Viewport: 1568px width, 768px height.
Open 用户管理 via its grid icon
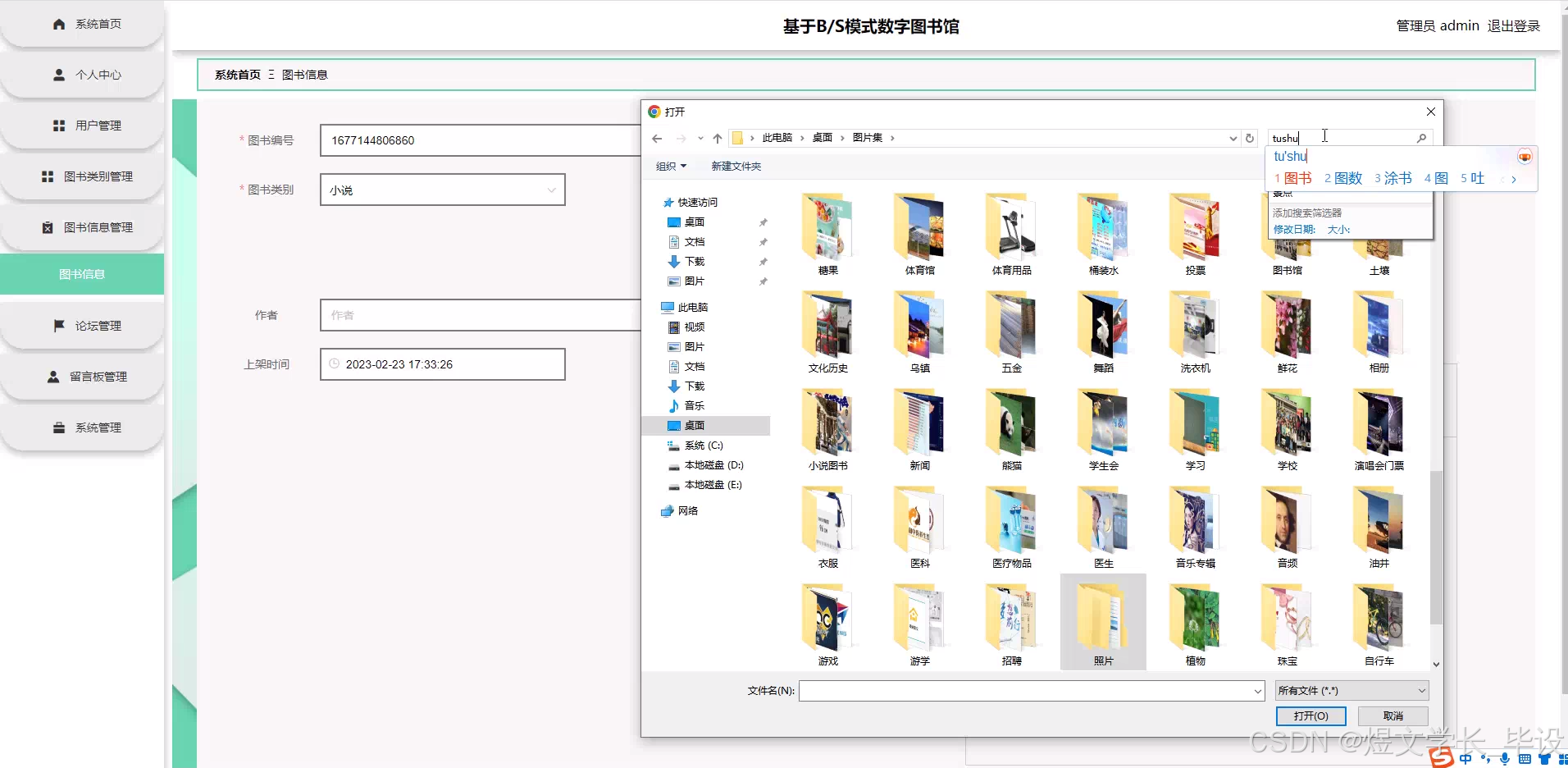58,125
